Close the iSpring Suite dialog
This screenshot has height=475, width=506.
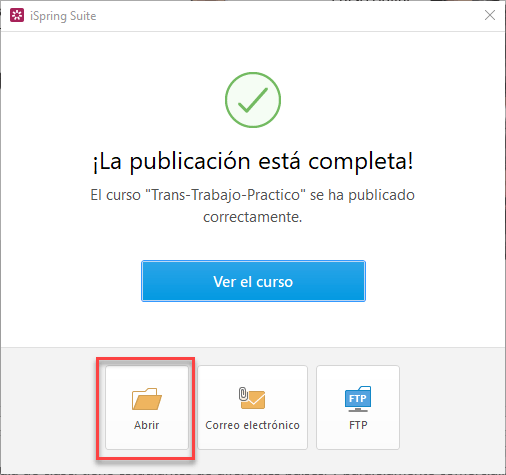pyautogui.click(x=490, y=15)
